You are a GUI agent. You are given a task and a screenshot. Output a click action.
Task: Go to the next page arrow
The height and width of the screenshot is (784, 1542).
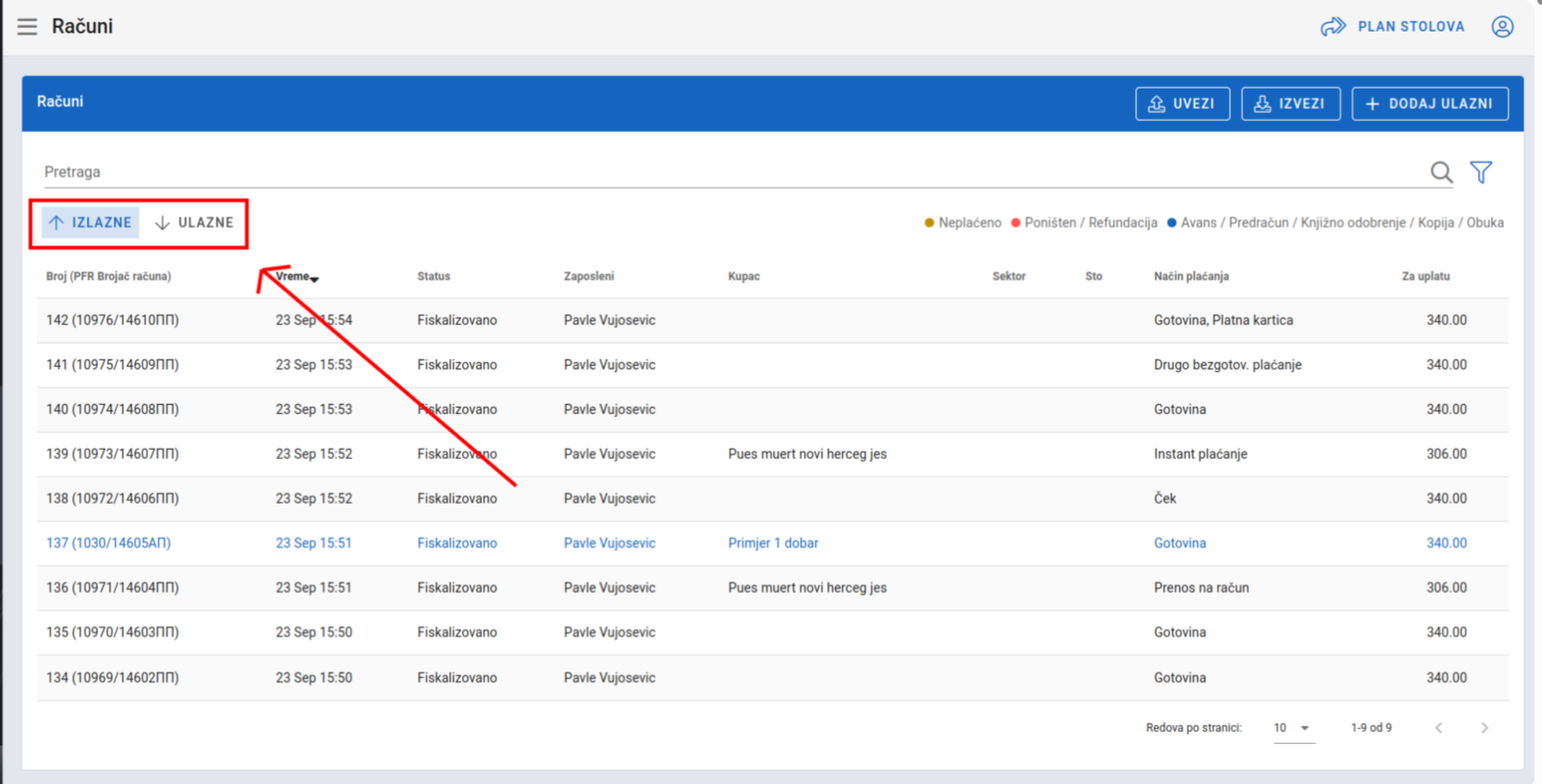click(1484, 728)
